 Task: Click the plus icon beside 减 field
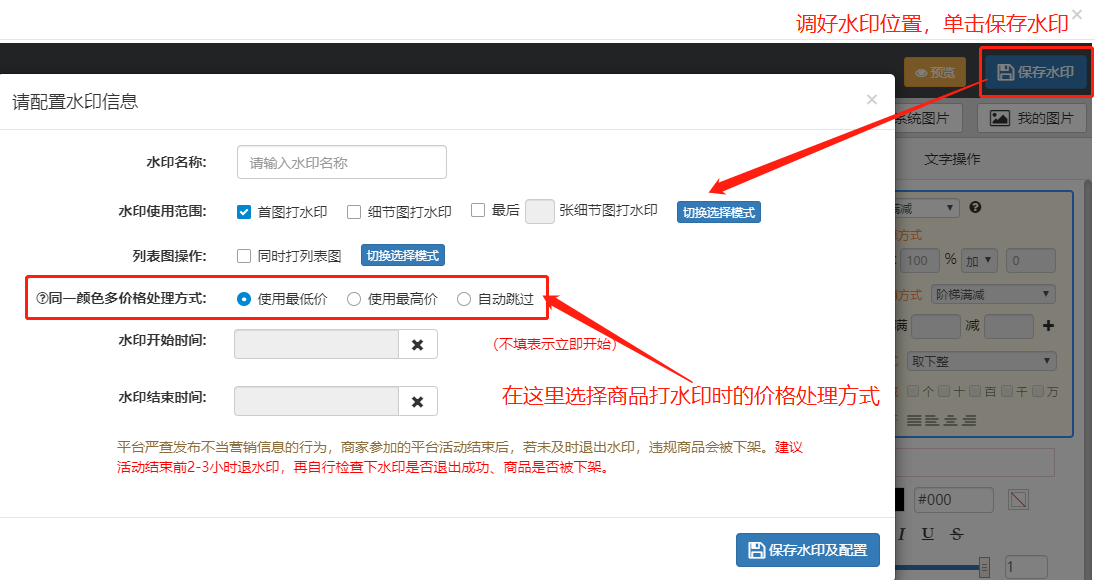[x=1048, y=326]
